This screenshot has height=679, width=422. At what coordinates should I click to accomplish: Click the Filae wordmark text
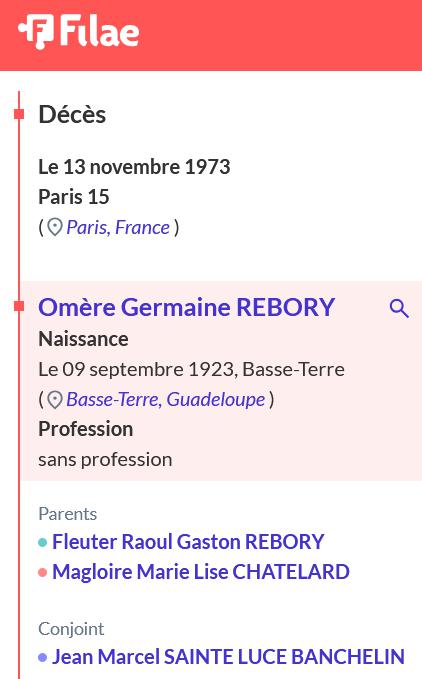click(x=100, y=31)
